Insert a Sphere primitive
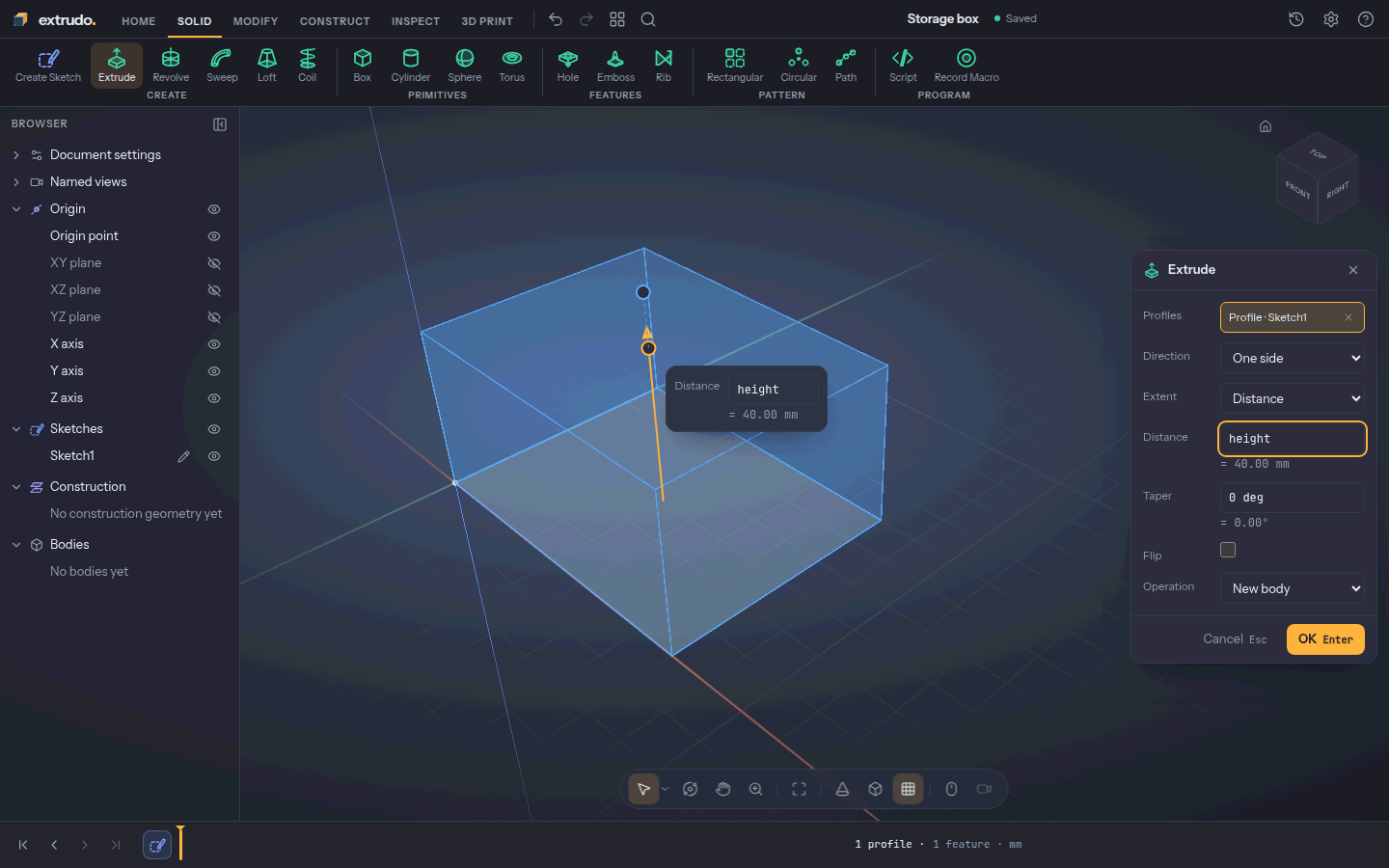This screenshot has height=868, width=1389. pos(464,66)
